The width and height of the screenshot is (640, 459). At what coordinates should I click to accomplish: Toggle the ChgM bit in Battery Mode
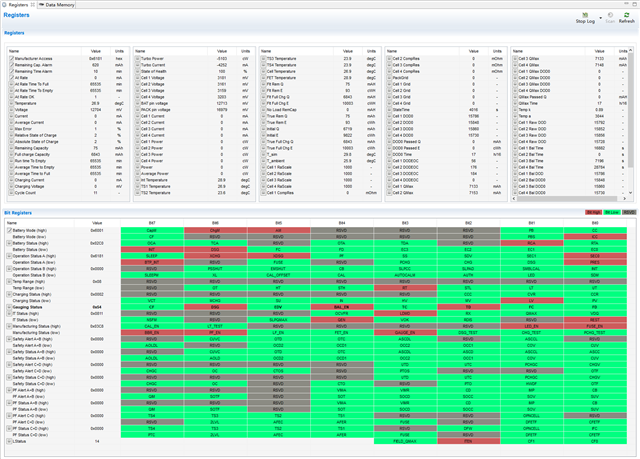coord(215,231)
